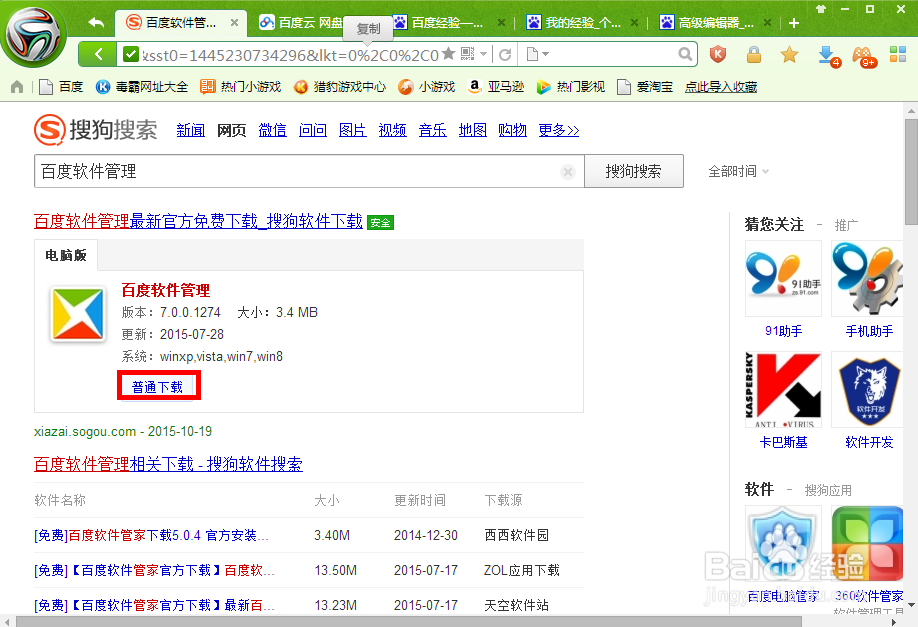
Task: Click the green 安全 safety badge
Action: pyautogui.click(x=380, y=222)
